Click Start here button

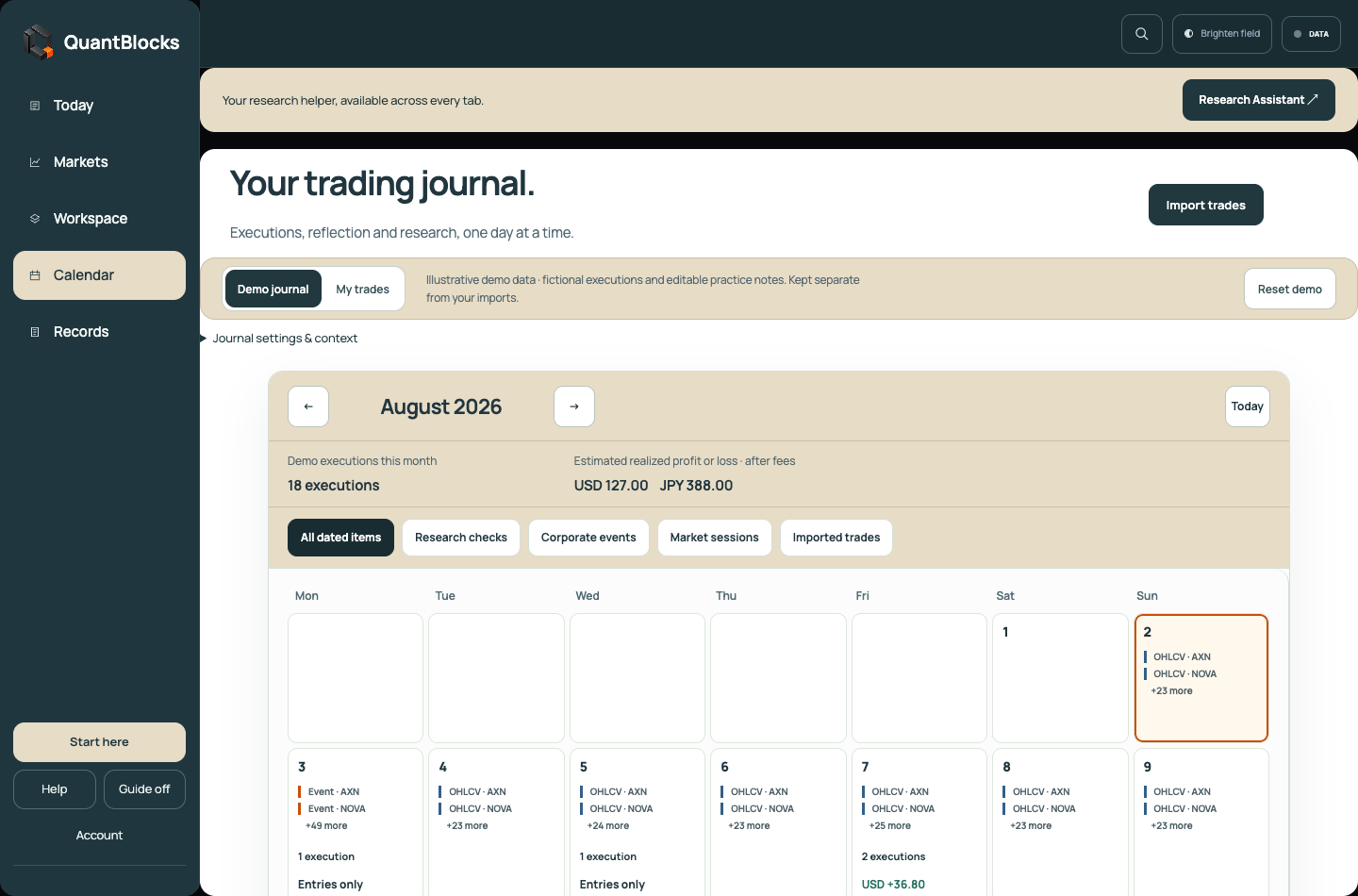point(99,742)
